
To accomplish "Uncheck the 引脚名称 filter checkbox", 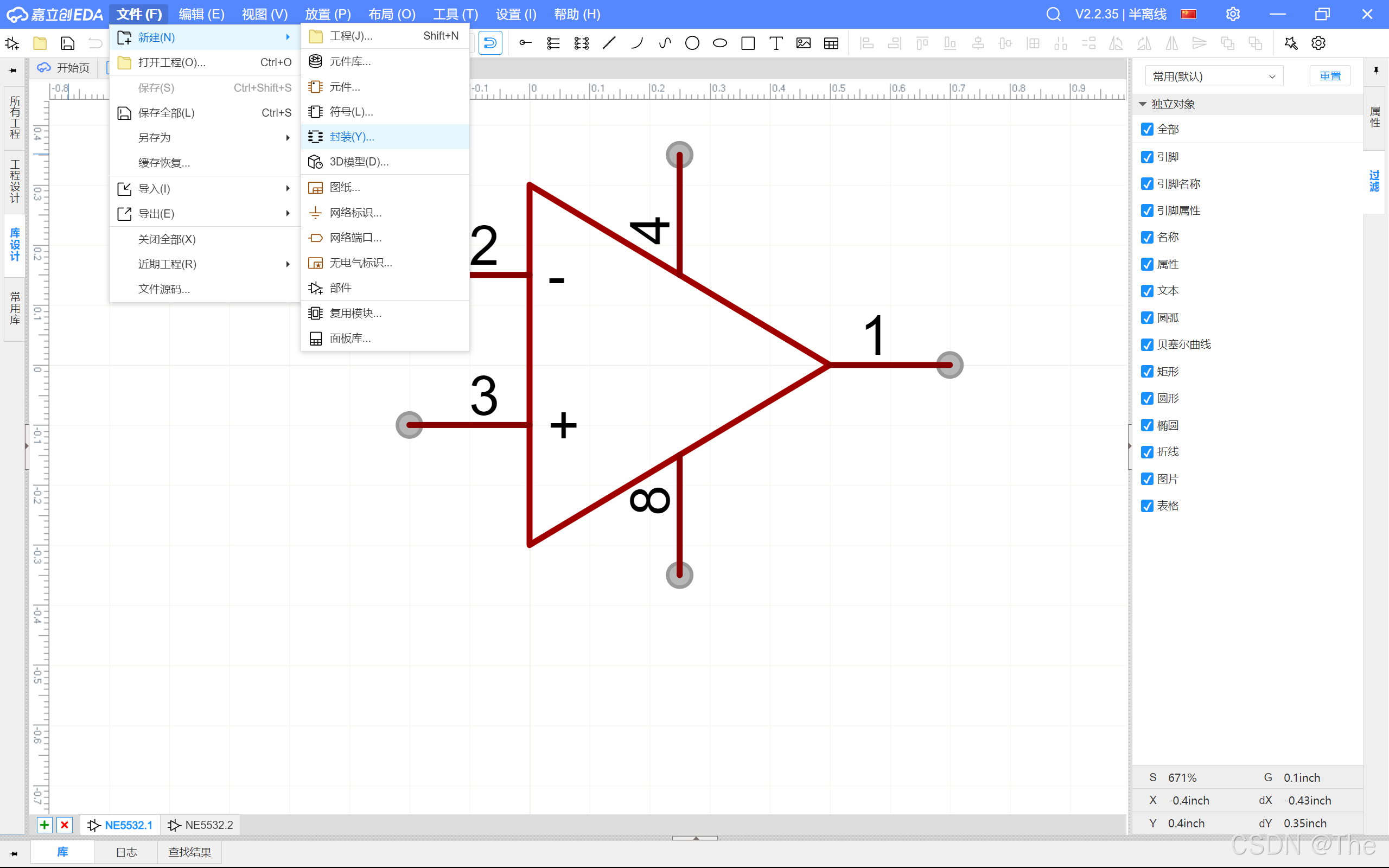I will point(1147,184).
